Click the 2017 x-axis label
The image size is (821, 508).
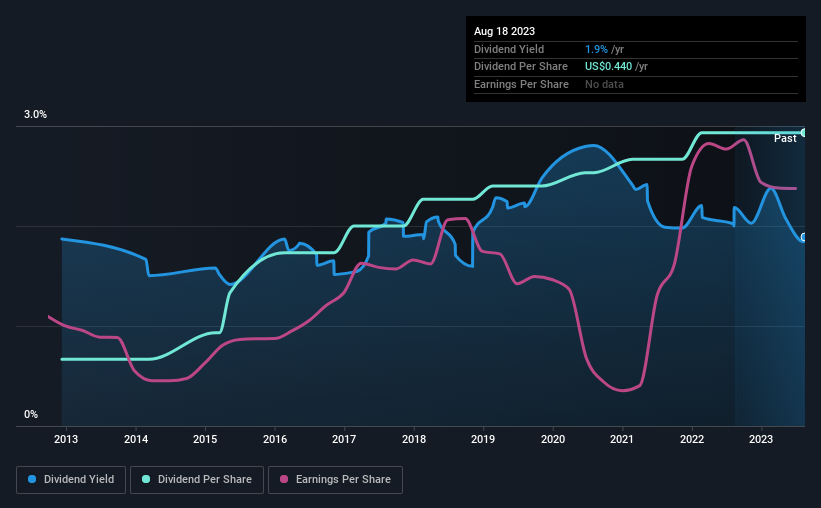pos(344,439)
